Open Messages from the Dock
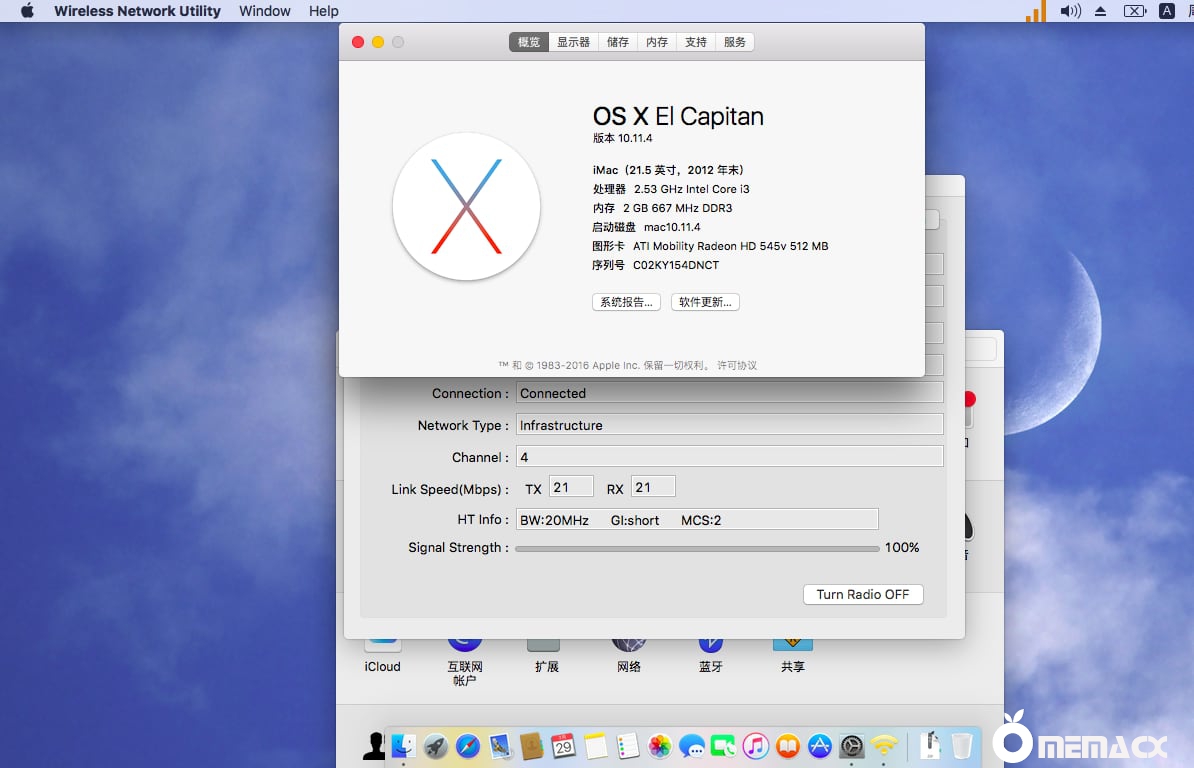Viewport: 1194px width, 768px height. pyautogui.click(x=692, y=745)
